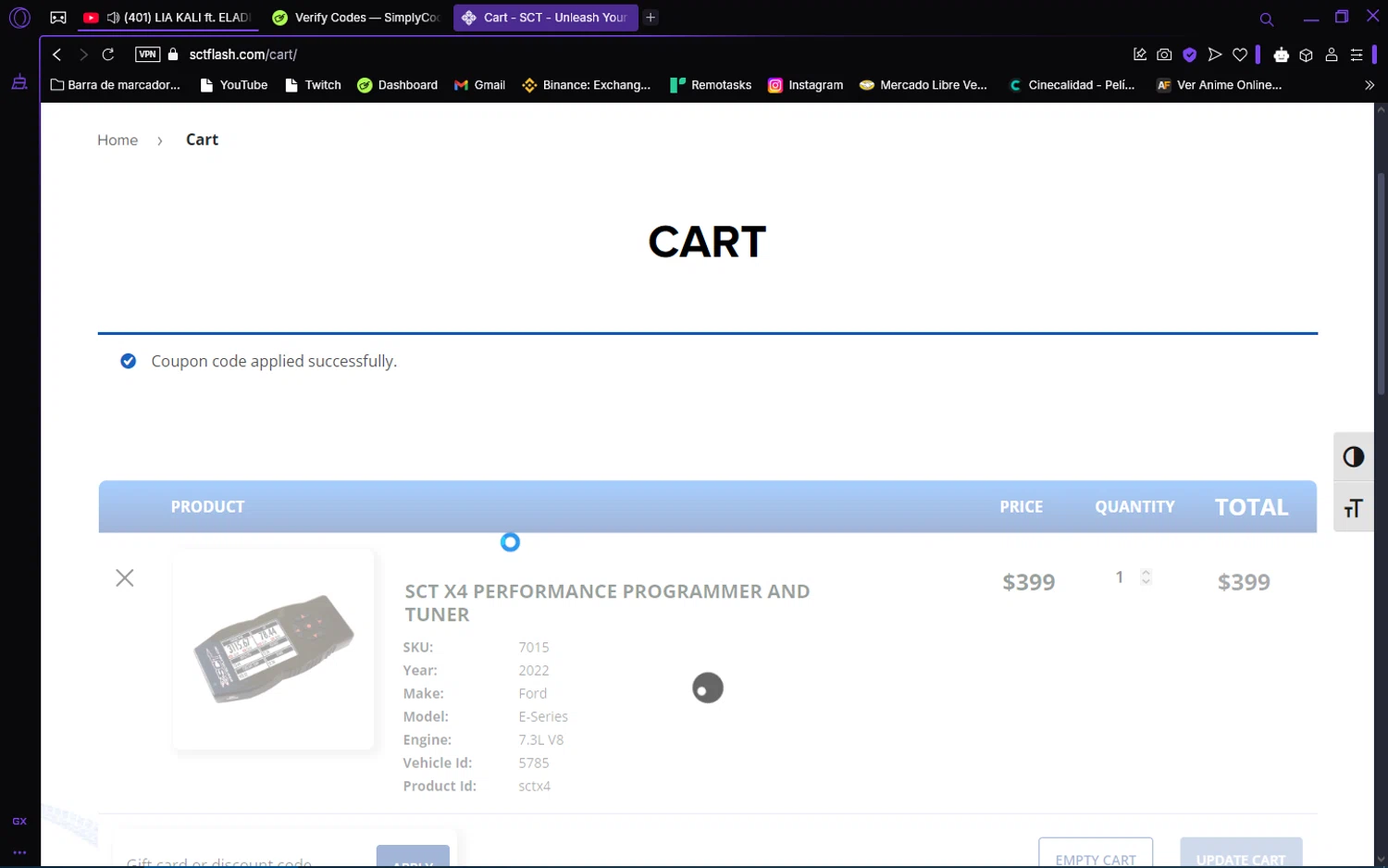Click the page vertical scrollbar
1388x868 pixels.
pyautogui.click(x=1381, y=284)
